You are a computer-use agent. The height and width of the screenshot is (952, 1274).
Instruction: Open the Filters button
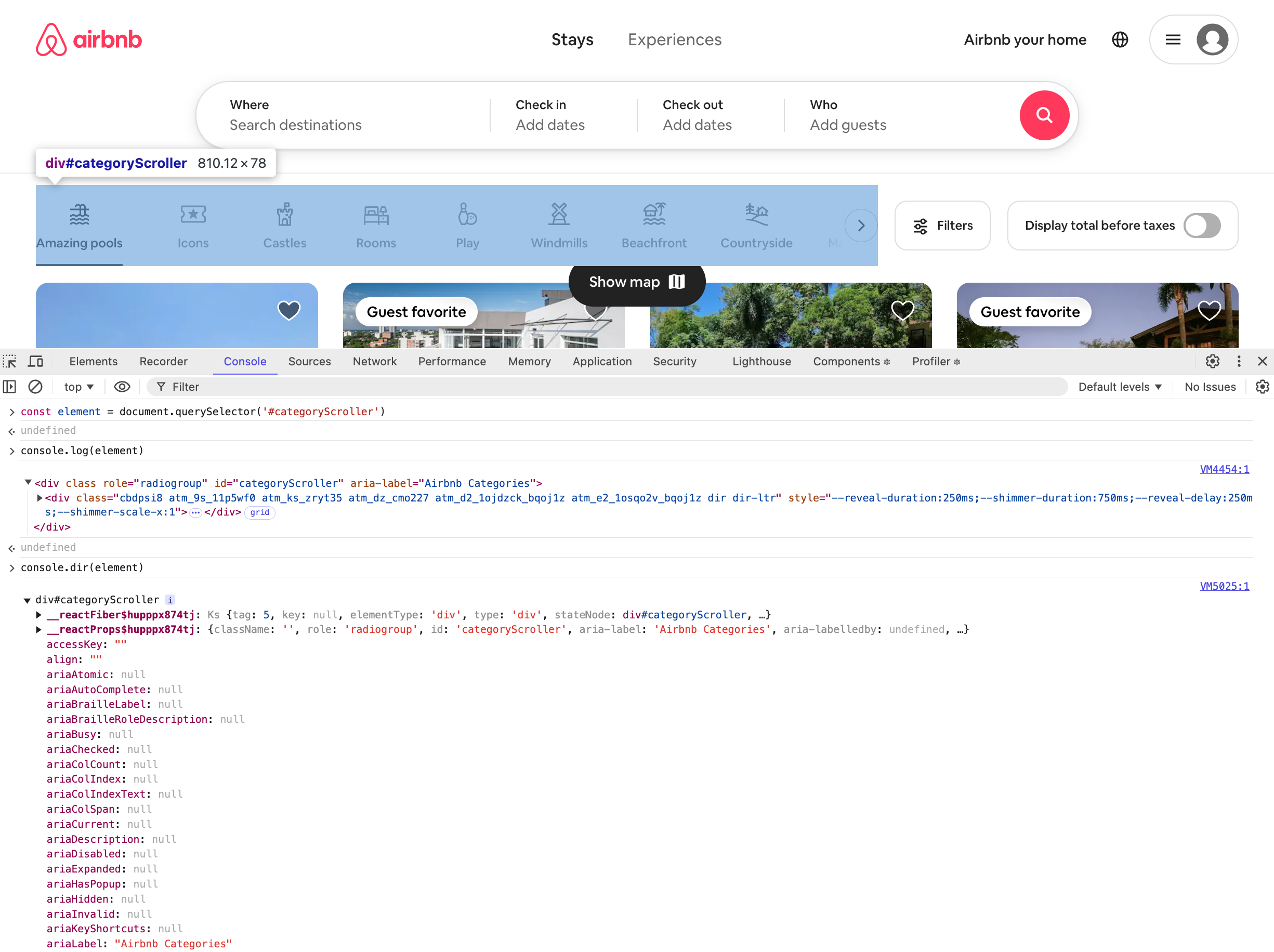click(942, 225)
